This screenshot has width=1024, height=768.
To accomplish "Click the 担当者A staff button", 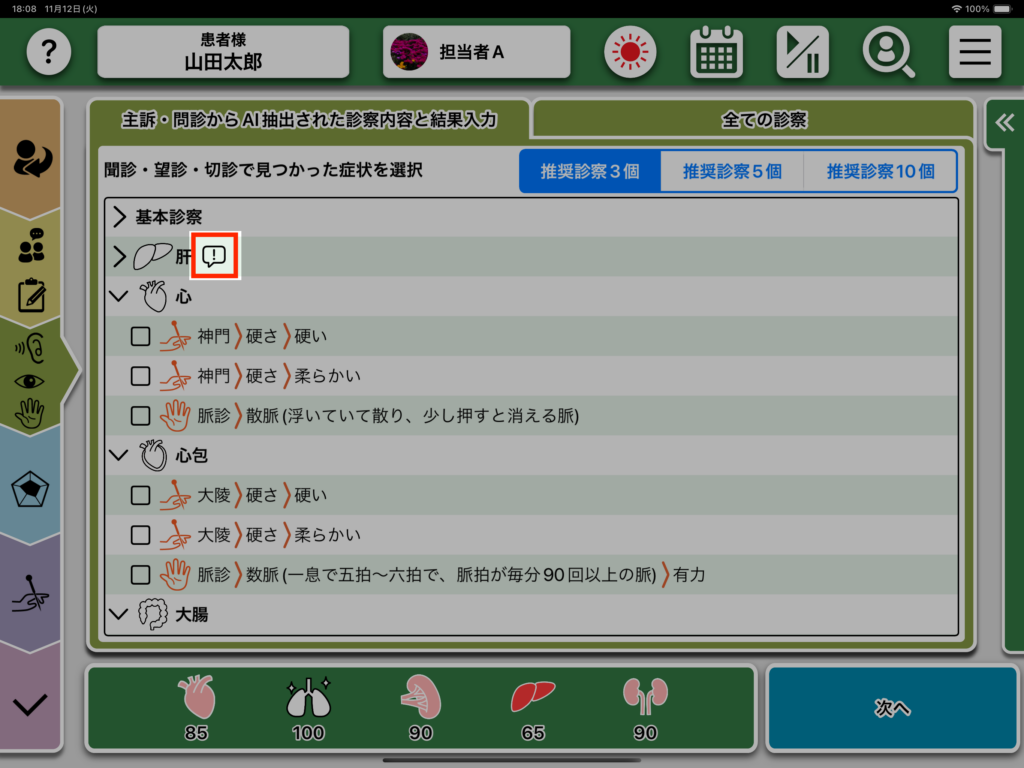I will click(476, 52).
